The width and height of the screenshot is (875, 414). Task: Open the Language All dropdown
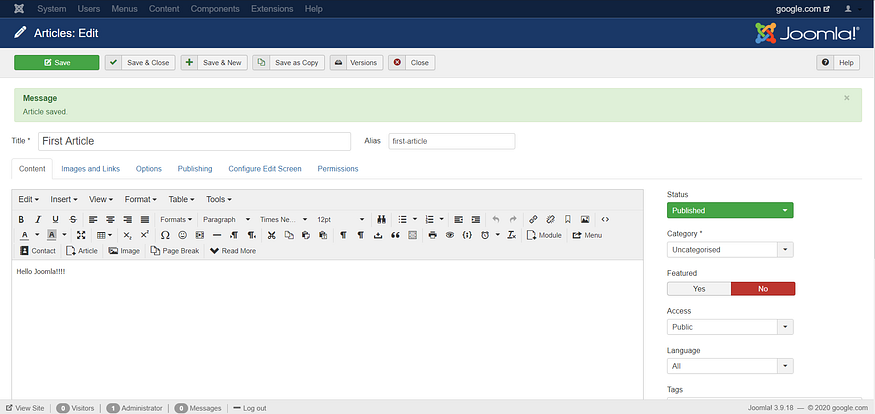tap(730, 366)
